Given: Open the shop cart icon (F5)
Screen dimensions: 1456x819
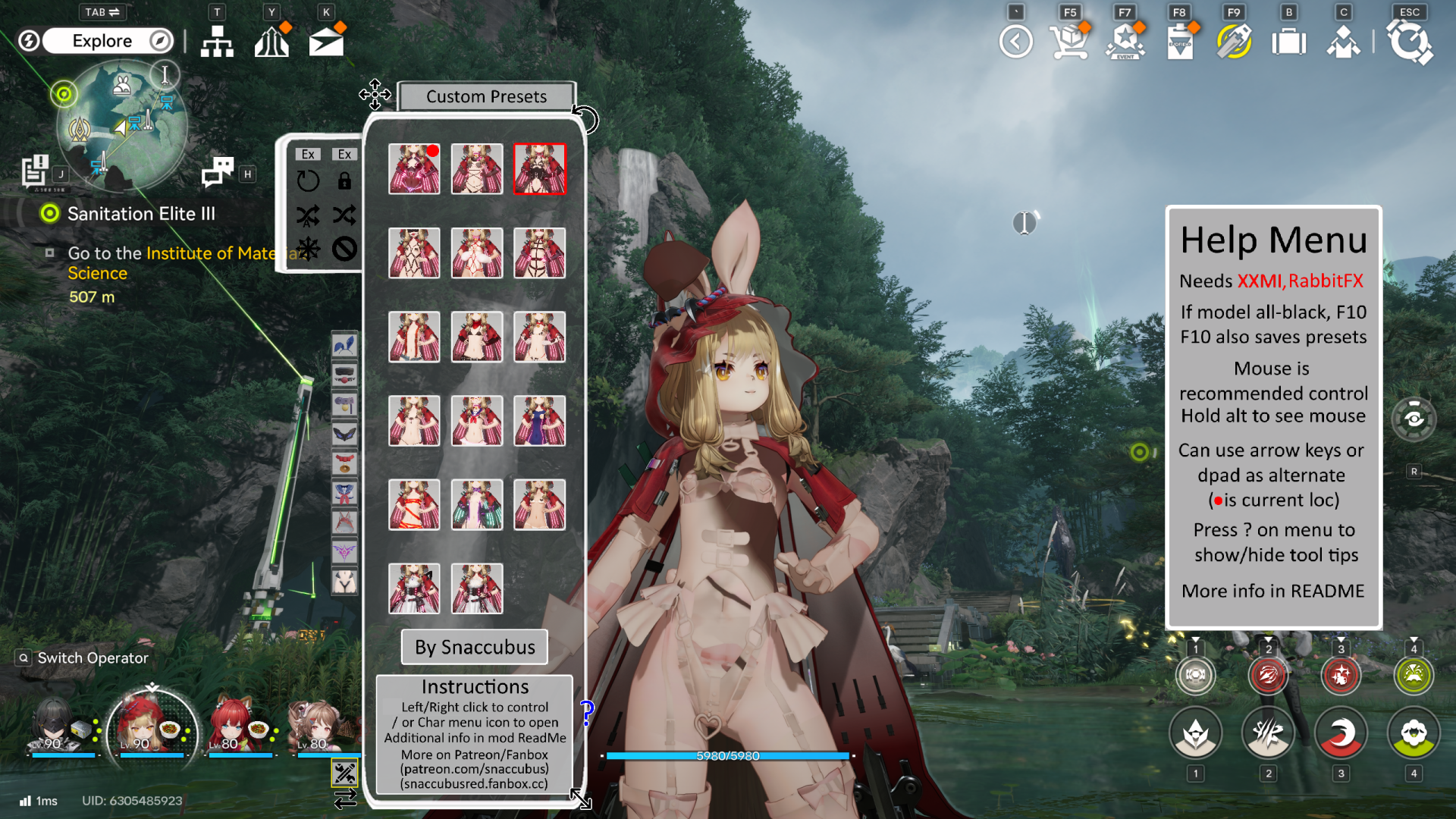Looking at the screenshot, I should [1069, 41].
